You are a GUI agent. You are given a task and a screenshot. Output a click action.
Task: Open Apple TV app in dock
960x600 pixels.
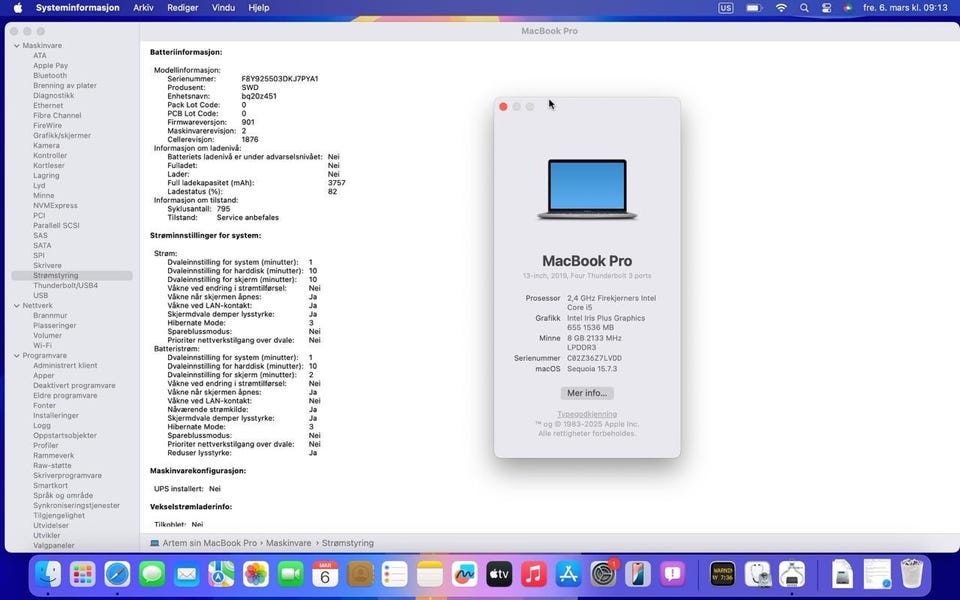tap(499, 574)
